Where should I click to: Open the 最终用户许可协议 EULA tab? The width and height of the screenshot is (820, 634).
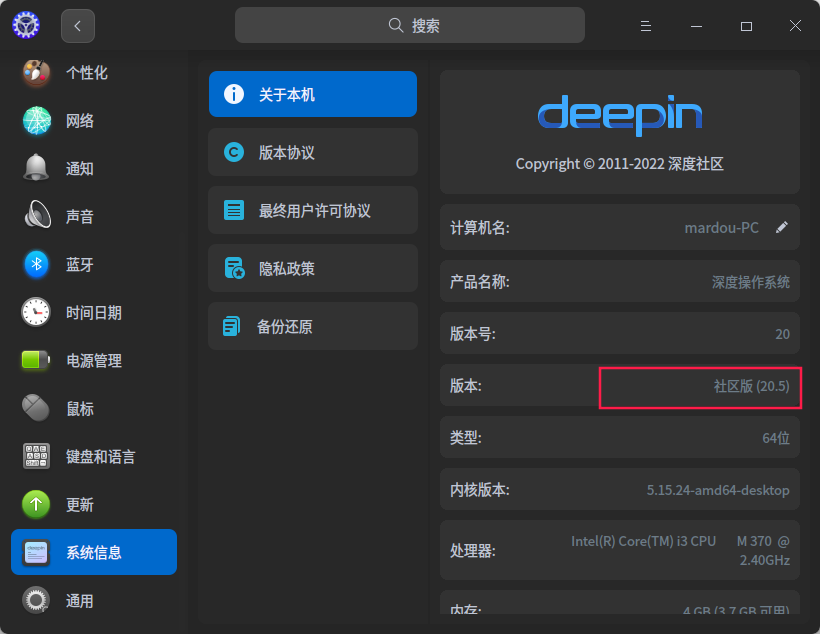tap(313, 210)
